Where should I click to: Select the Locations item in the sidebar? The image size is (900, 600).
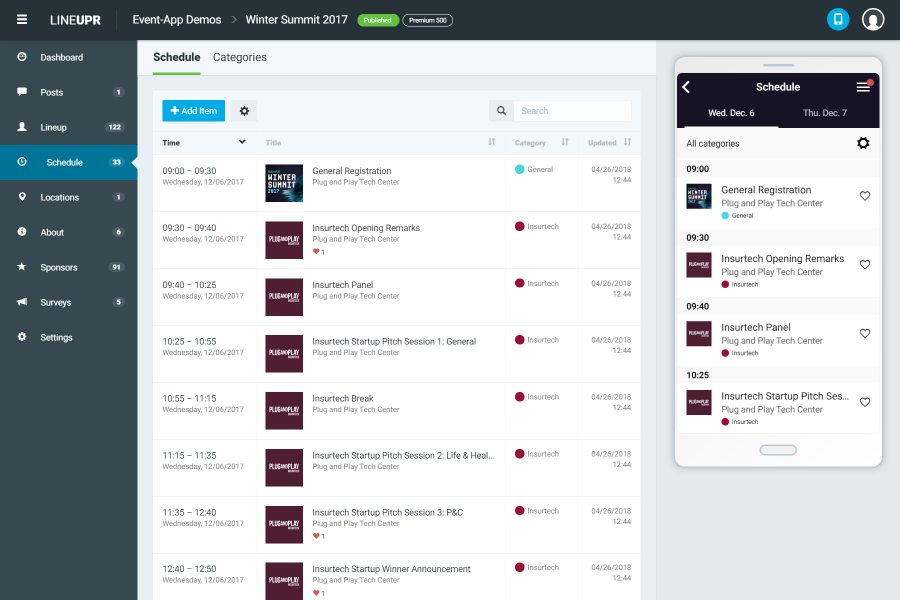pos(60,197)
